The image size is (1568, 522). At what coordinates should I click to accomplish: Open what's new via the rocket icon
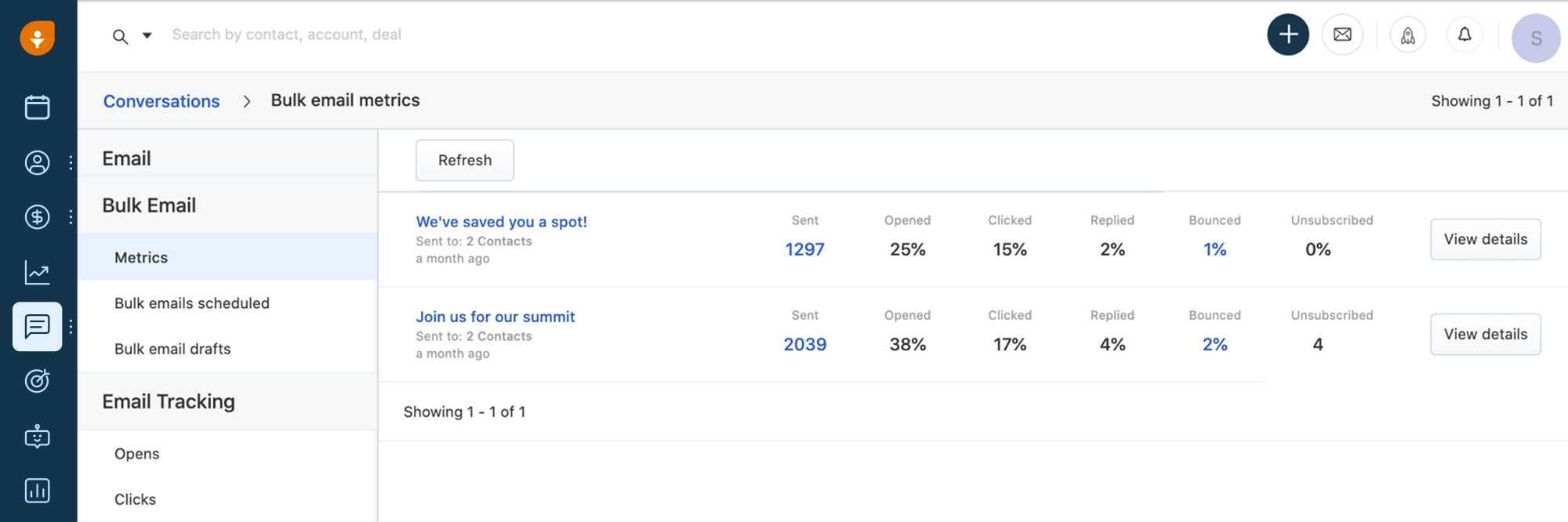(x=1407, y=34)
